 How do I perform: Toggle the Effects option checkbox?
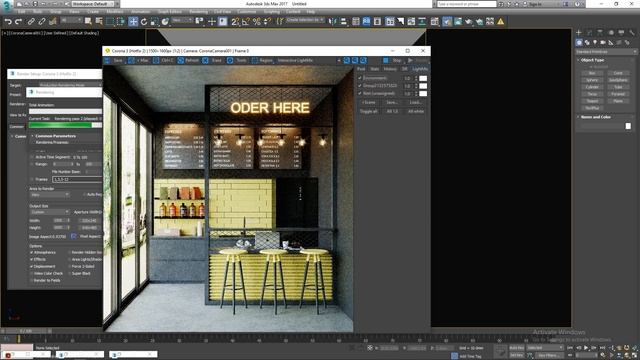click(32, 259)
